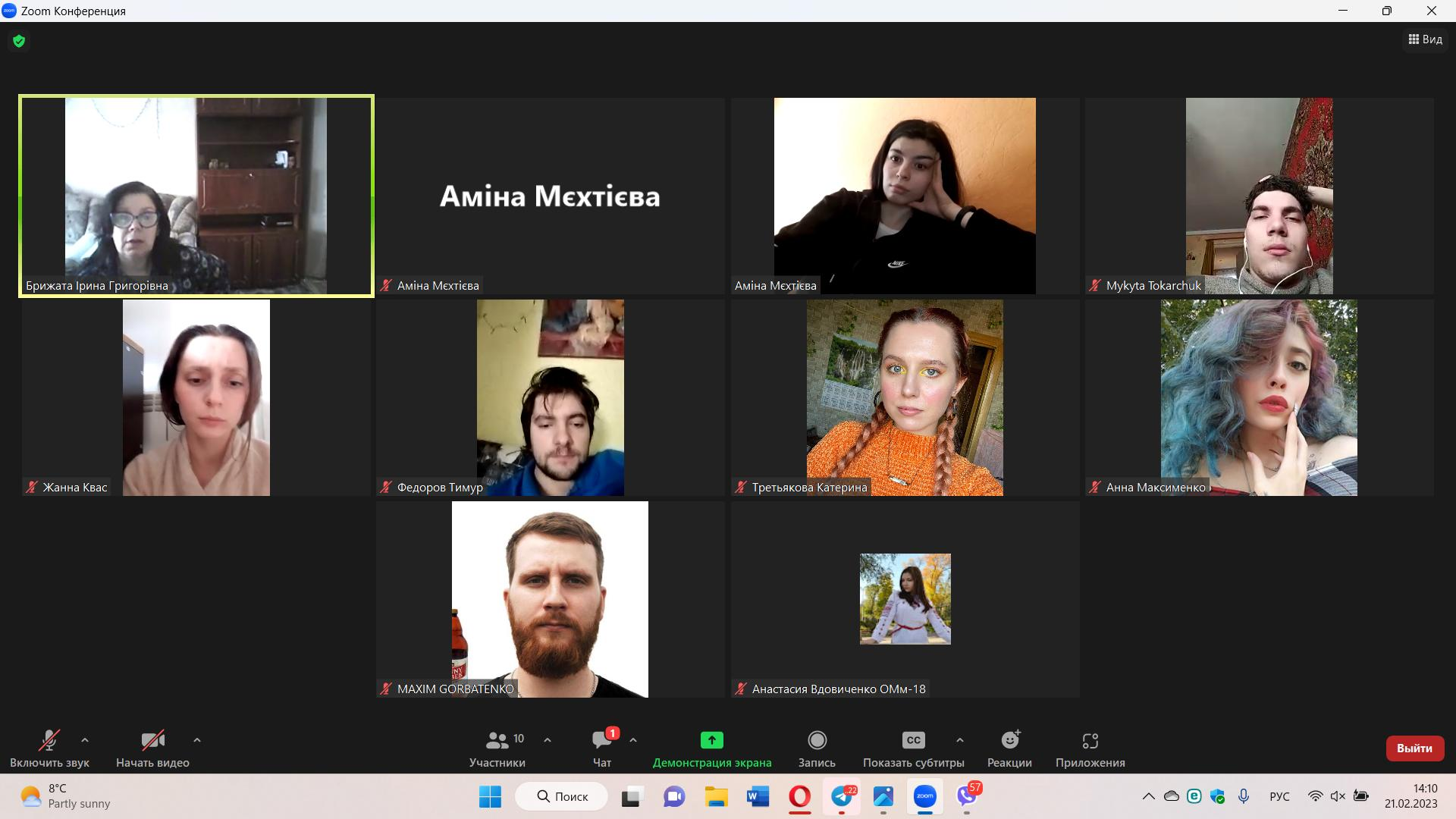Image resolution: width=1456 pixels, height=819 pixels.
Task: Show subtitles with CC button
Action: 913,748
